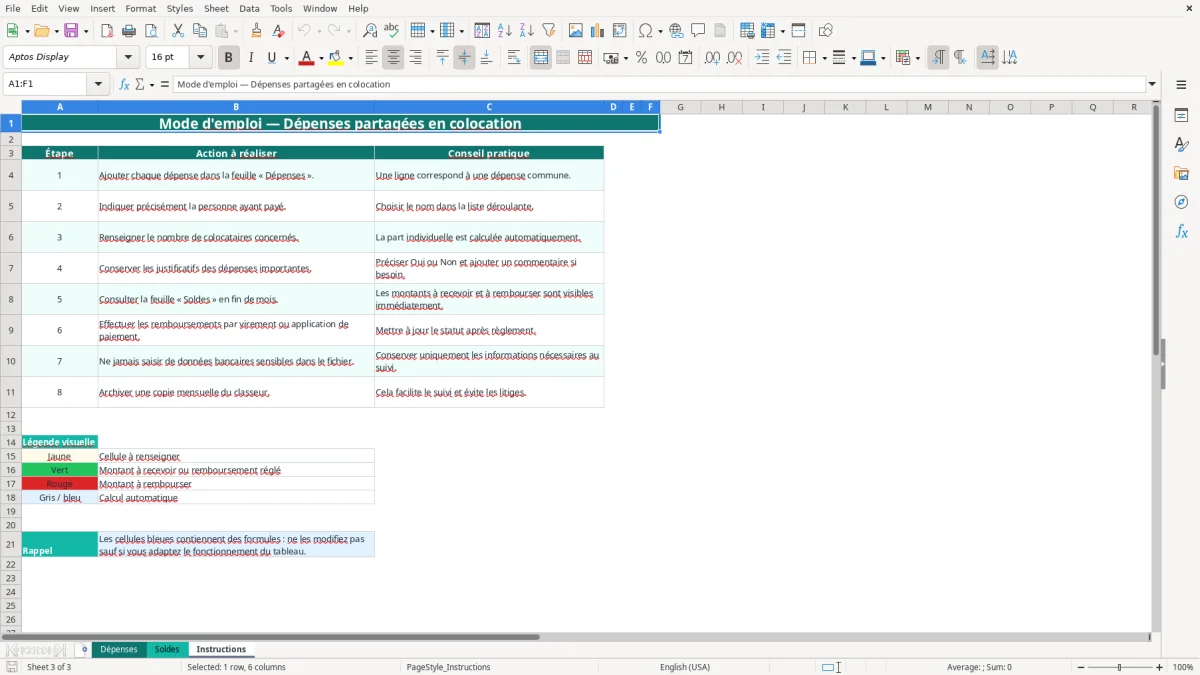1200x675 pixels.
Task: Open Background Color dropdown arrow
Action: [x=350, y=57]
